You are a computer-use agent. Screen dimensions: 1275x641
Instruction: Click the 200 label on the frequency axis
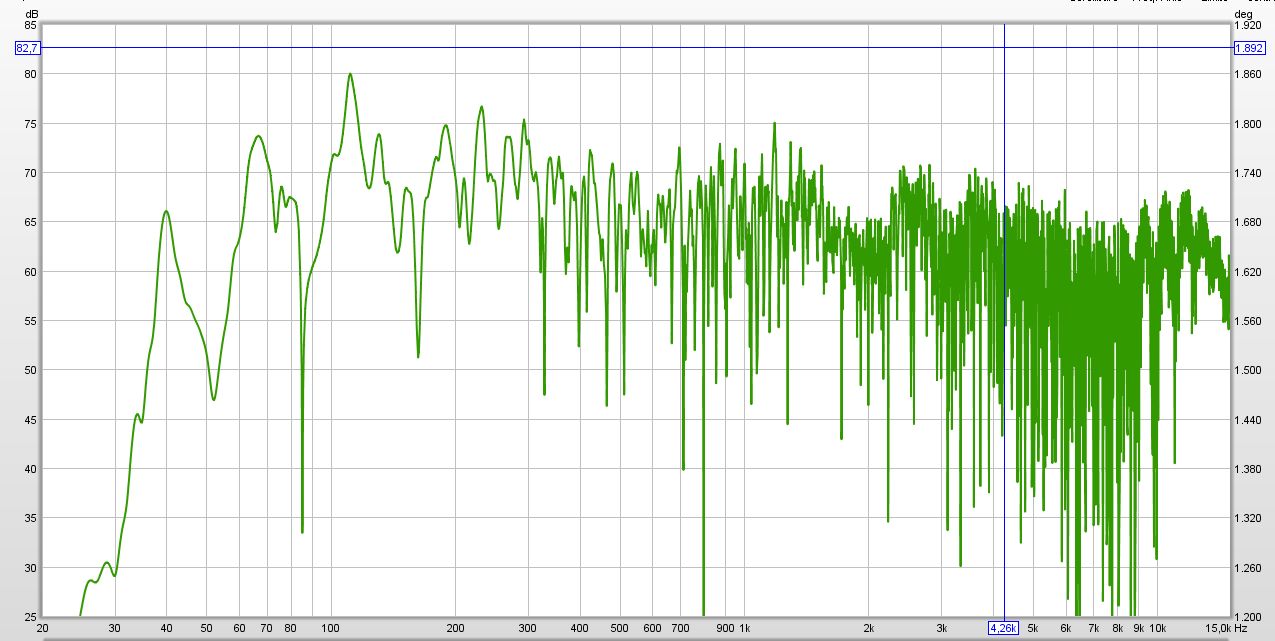pos(455,628)
